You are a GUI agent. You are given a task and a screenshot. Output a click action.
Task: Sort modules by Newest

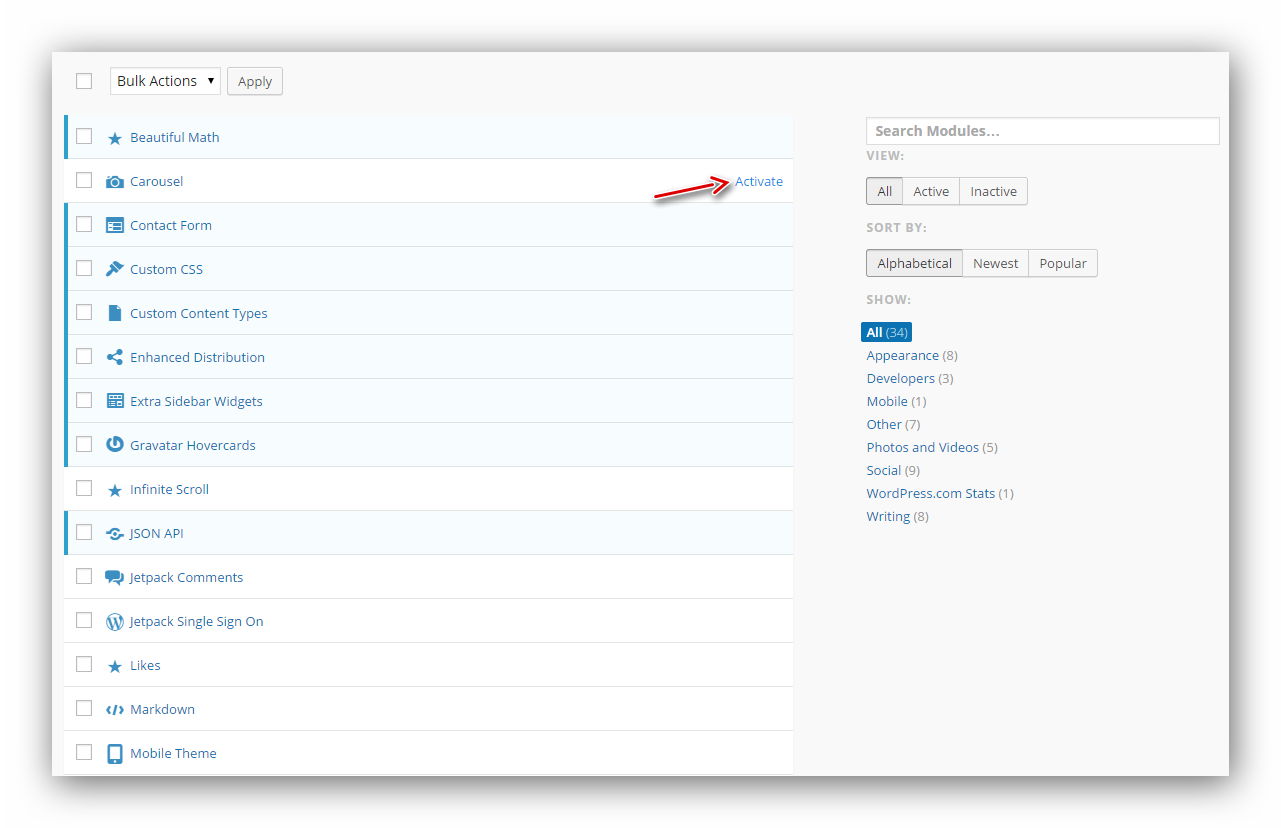996,263
